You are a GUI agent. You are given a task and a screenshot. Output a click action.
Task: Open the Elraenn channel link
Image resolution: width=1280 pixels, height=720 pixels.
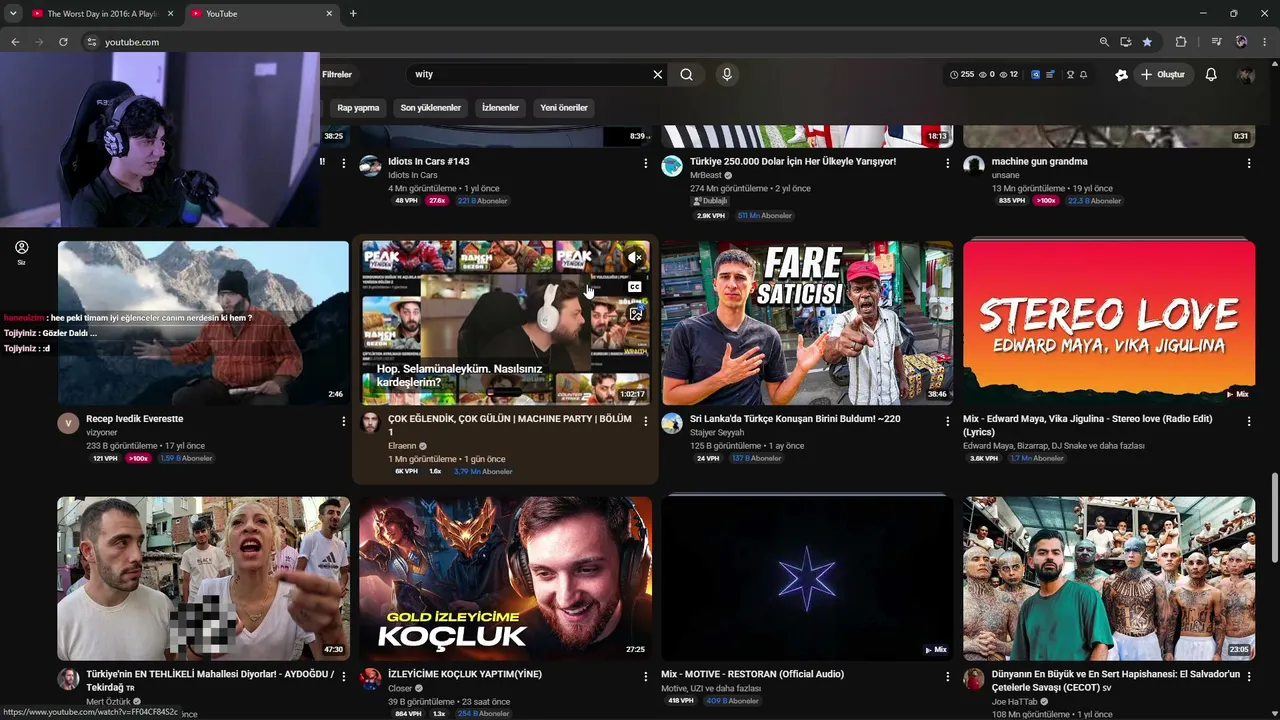click(x=402, y=446)
